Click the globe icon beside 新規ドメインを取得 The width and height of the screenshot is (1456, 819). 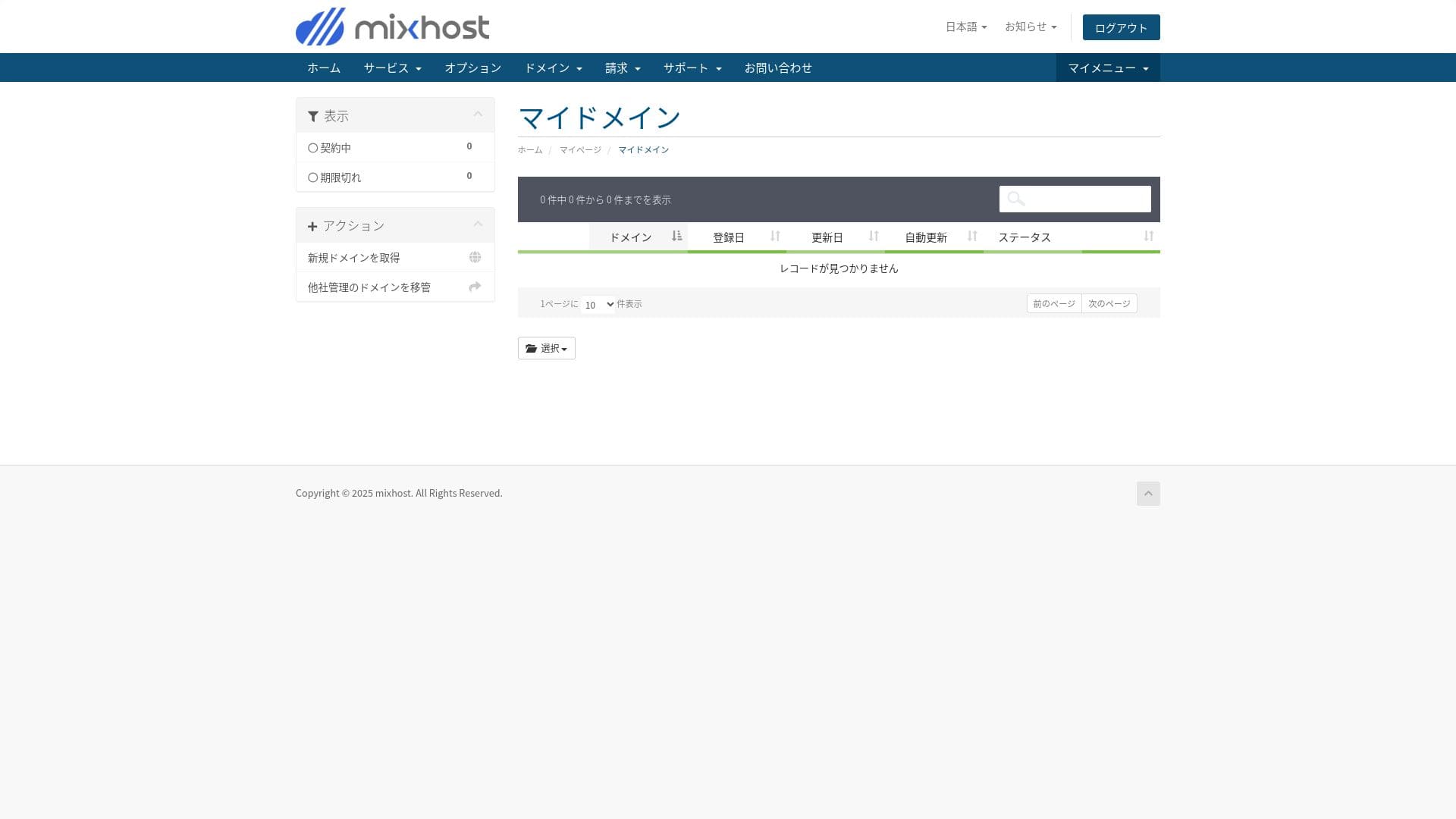(x=475, y=257)
